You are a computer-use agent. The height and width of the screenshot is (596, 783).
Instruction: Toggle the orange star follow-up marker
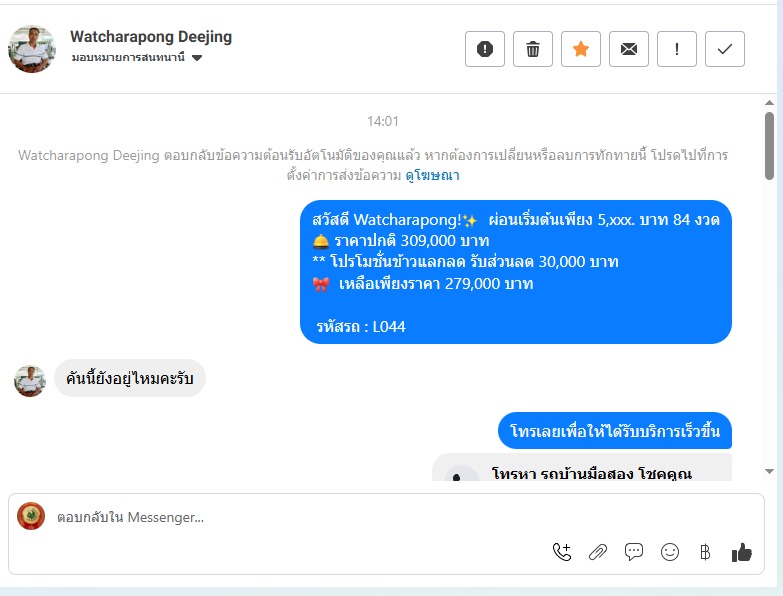tap(580, 49)
